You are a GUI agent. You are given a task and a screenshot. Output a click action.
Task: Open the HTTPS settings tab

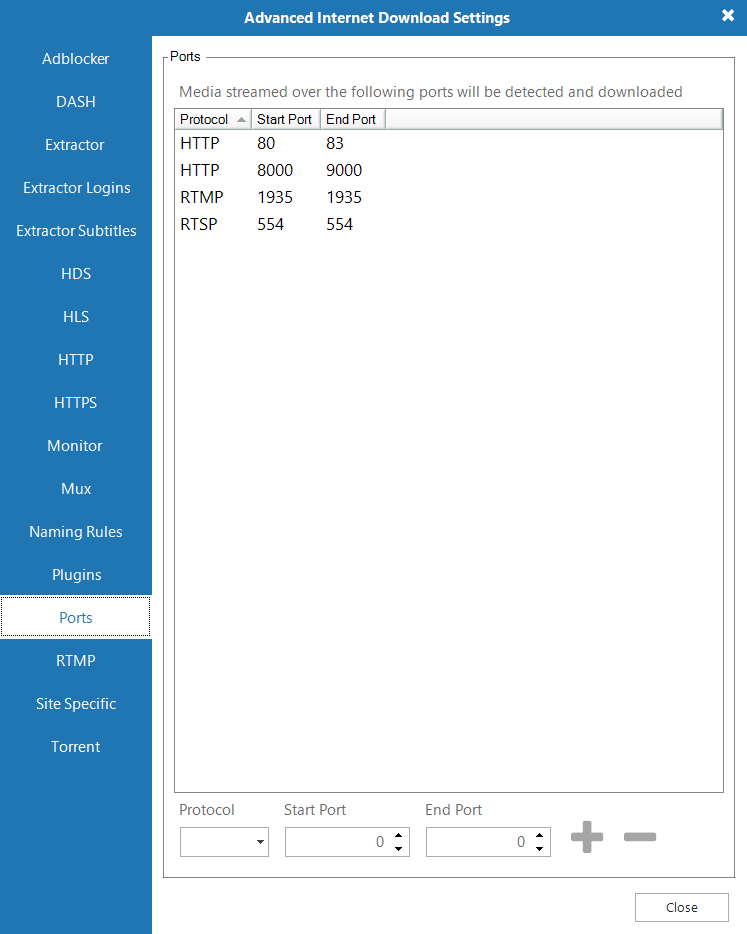(76, 403)
